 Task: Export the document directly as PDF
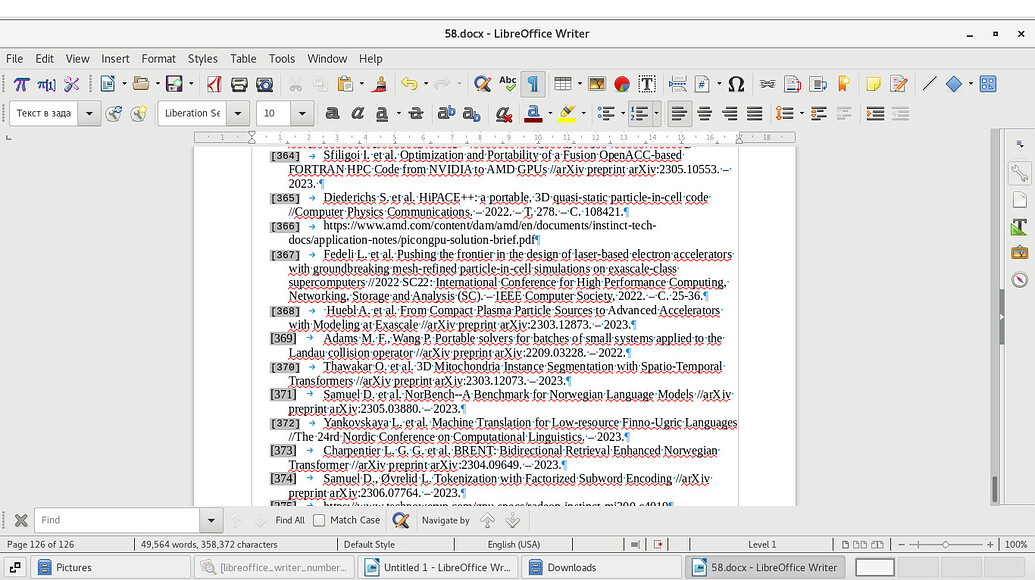(214, 84)
